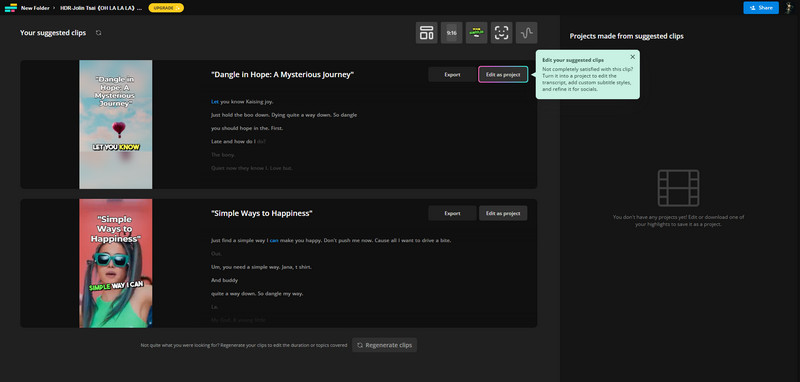This screenshot has width=800, height=382.
Task: Share the project with Share button
Action: coord(761,8)
